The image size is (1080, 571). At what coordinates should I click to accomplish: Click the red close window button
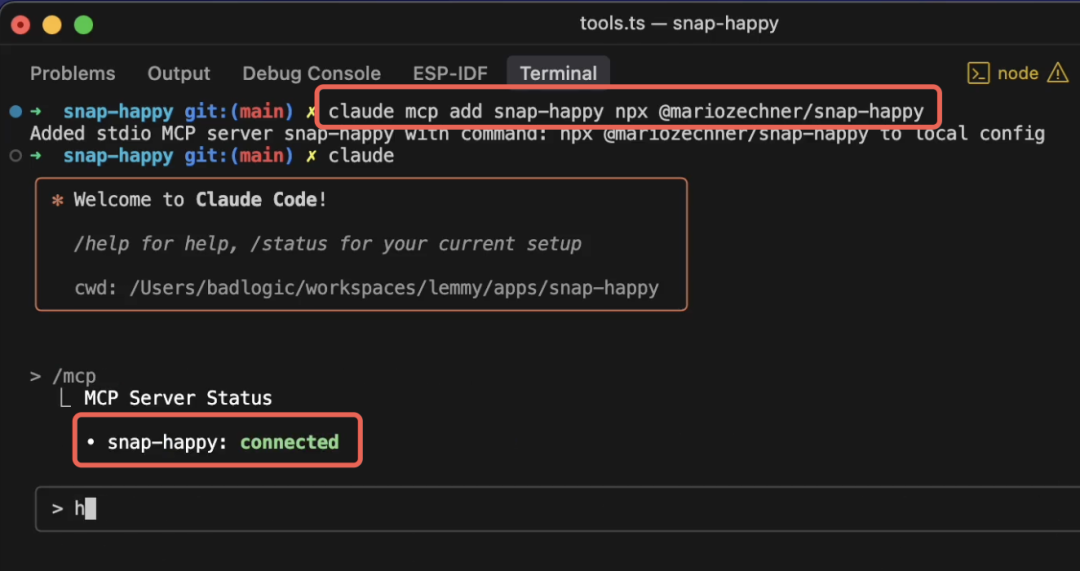tap(21, 25)
